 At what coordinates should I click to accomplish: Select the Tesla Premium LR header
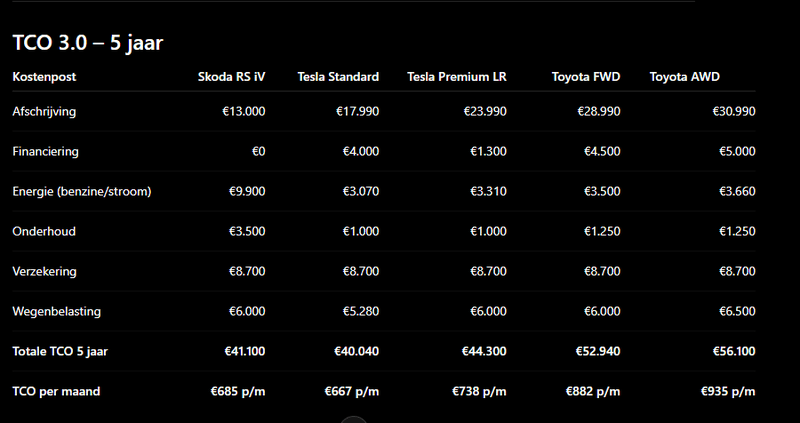coord(457,77)
